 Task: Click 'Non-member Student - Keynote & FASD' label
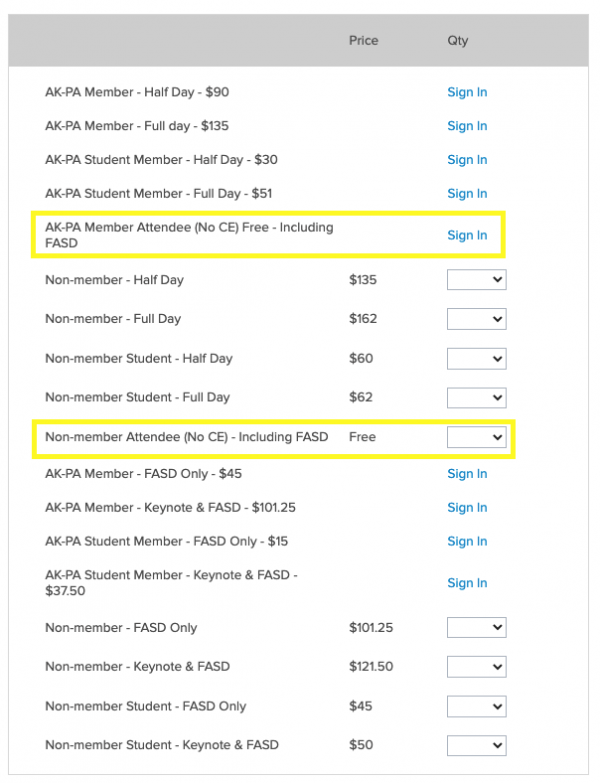click(x=162, y=745)
